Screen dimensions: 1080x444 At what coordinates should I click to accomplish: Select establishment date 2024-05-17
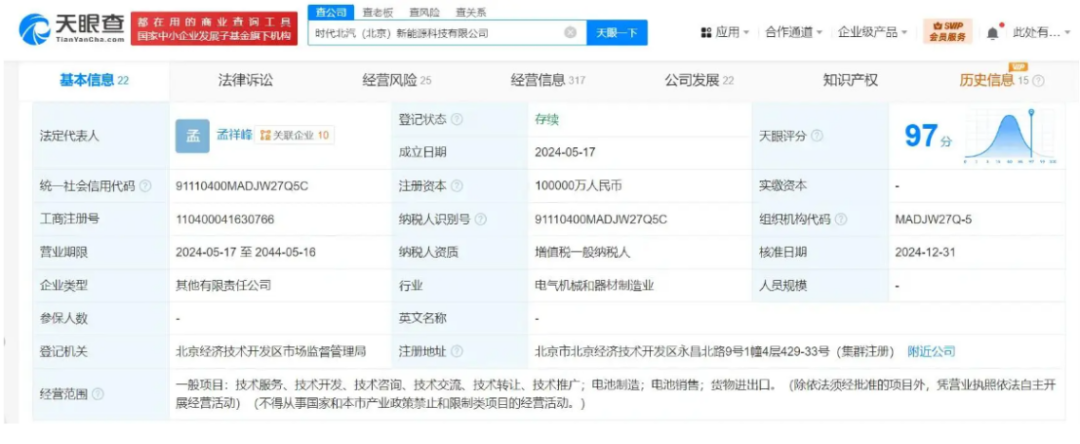tap(565, 153)
